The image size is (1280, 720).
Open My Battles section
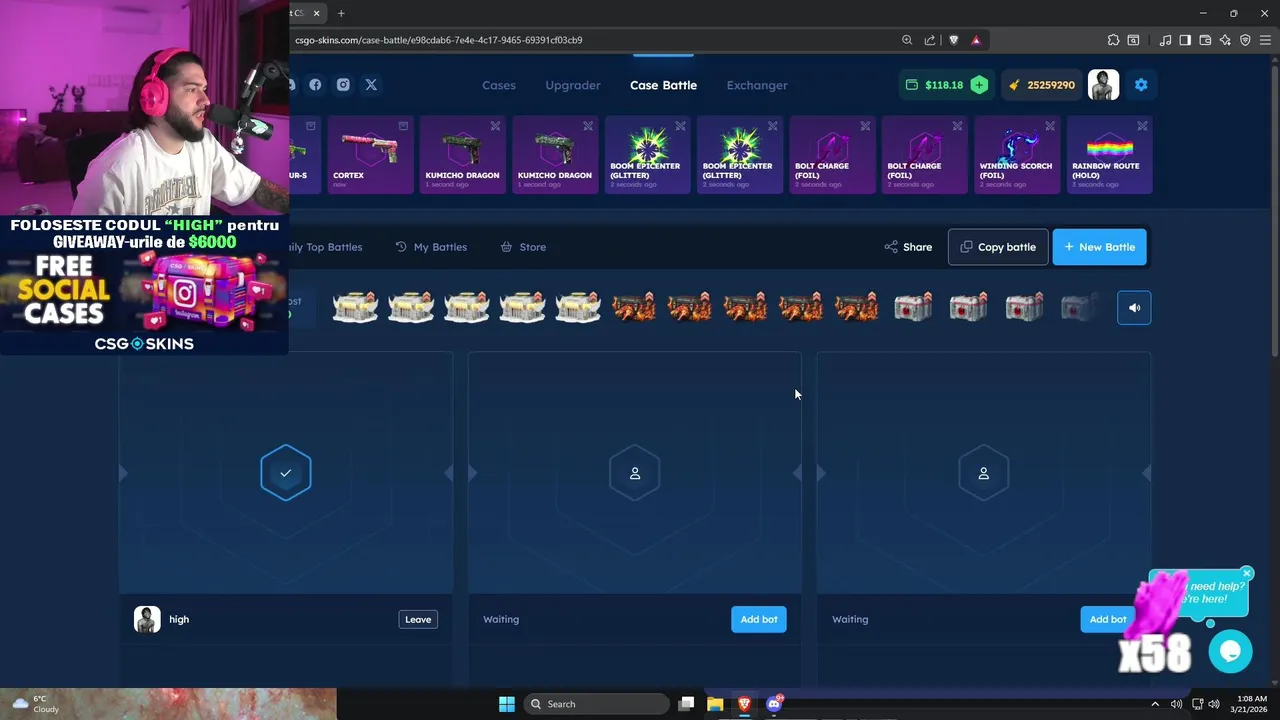coord(431,247)
